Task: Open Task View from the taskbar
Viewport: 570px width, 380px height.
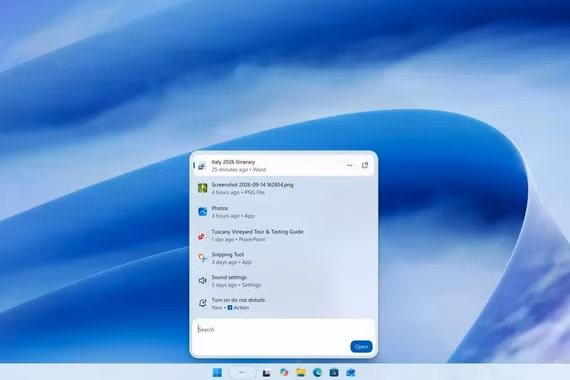Action: point(266,373)
